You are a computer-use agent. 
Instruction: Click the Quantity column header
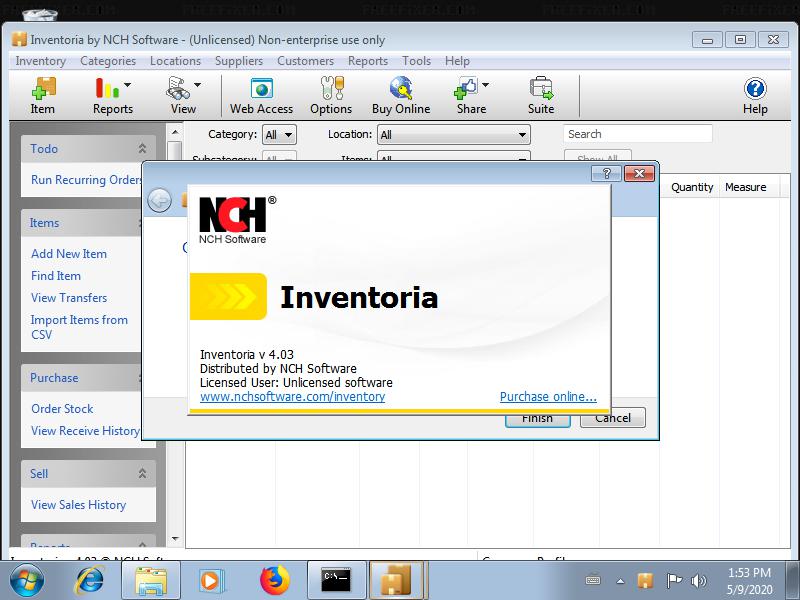(x=692, y=187)
